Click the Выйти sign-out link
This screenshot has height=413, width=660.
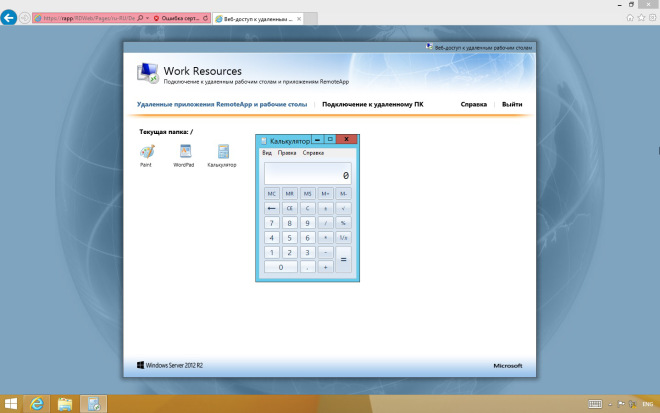pos(512,104)
